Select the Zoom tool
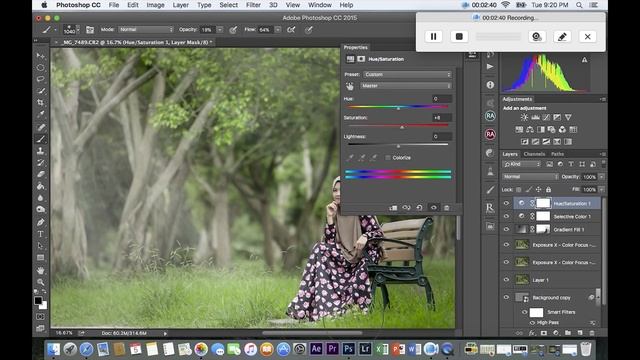This screenshot has height=360, width=640. 40,282
